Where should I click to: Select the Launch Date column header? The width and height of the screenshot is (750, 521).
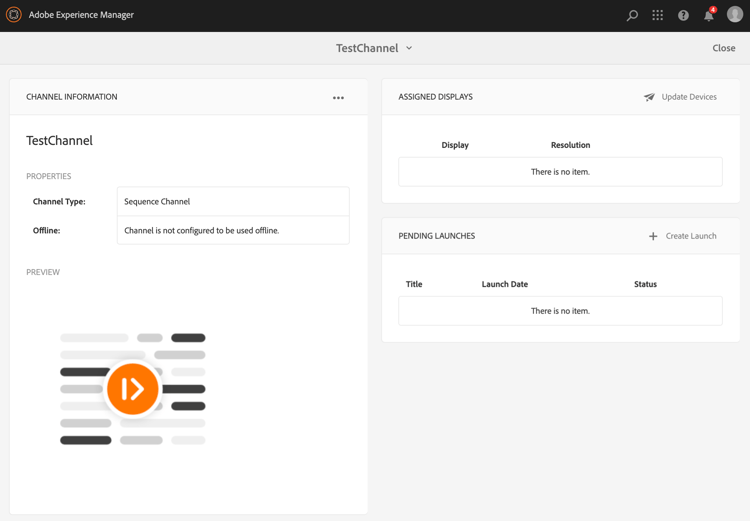[505, 284]
